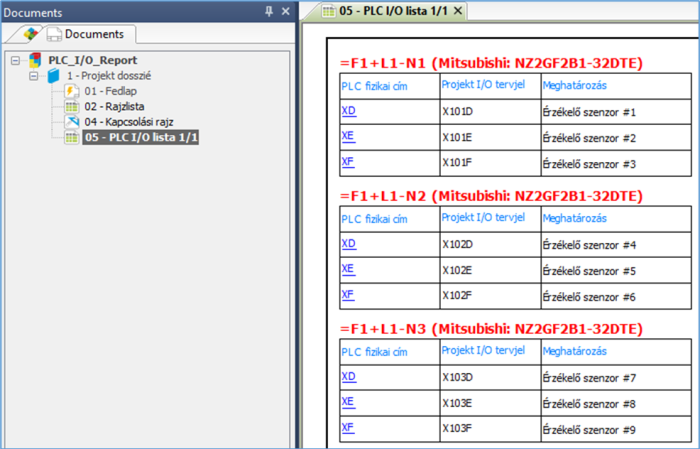Collapse the 1 - Projekt dosszié node
This screenshot has width=700, height=449.
(33, 76)
